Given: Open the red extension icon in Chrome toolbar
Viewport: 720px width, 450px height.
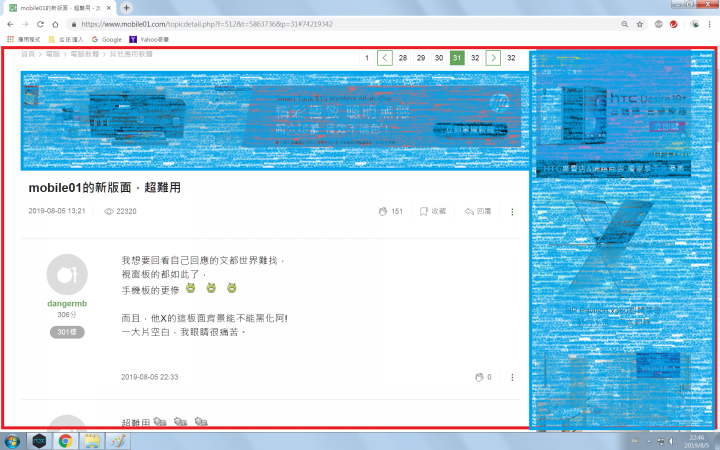Looking at the screenshot, I should pos(674,24).
